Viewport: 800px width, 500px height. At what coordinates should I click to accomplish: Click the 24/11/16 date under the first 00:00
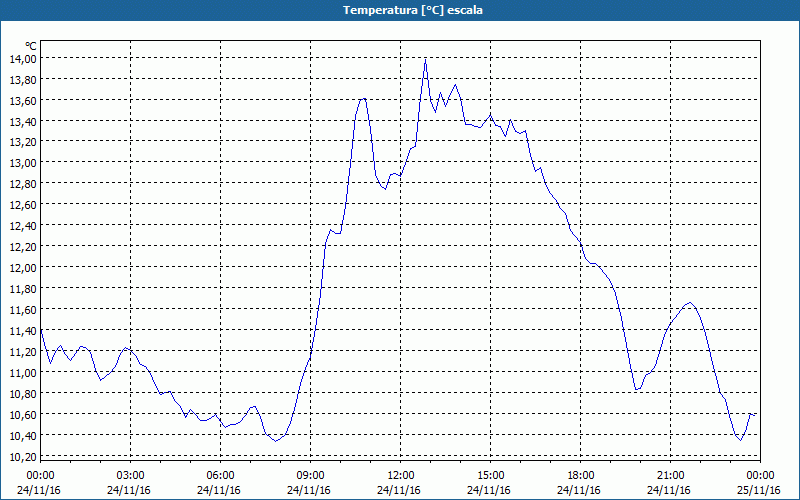click(x=39, y=490)
